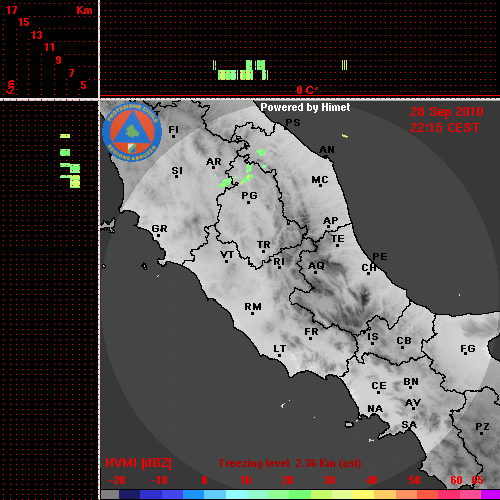Click the echo blocks in the left cross-section
Screen dimensions: 500x500
pos(70,161)
